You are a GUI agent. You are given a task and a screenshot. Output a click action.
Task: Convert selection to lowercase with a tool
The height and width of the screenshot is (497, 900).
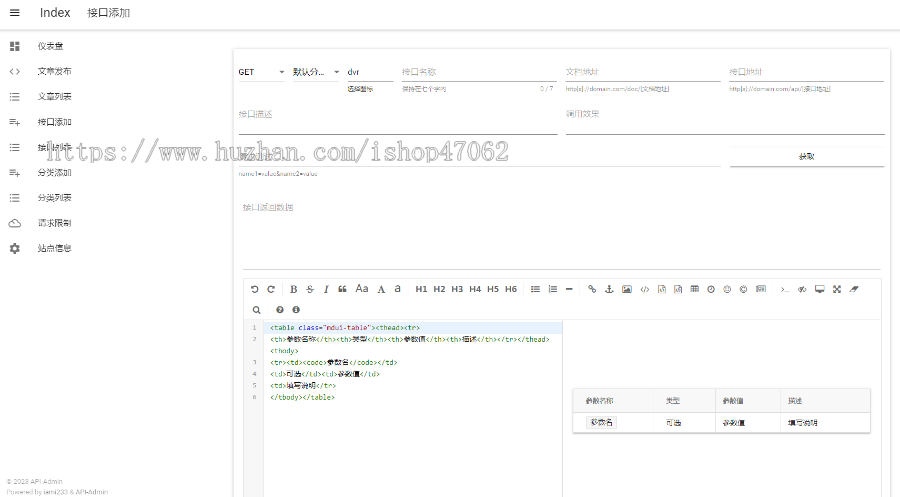click(x=397, y=289)
